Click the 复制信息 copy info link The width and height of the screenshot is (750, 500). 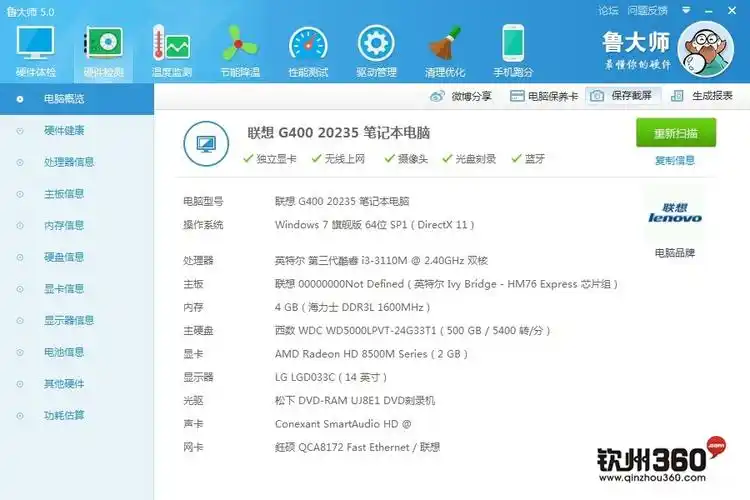pyautogui.click(x=675, y=160)
